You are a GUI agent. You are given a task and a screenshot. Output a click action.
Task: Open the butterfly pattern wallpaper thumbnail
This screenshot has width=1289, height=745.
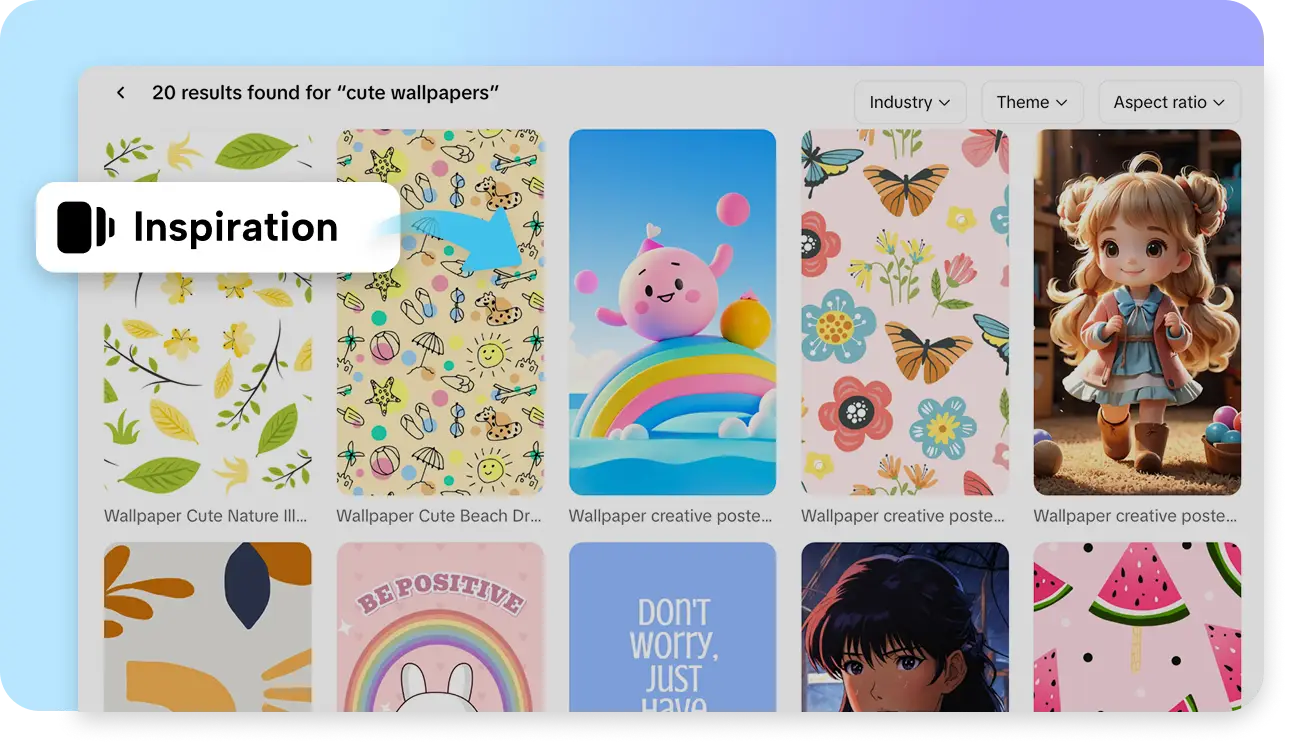[x=904, y=312]
